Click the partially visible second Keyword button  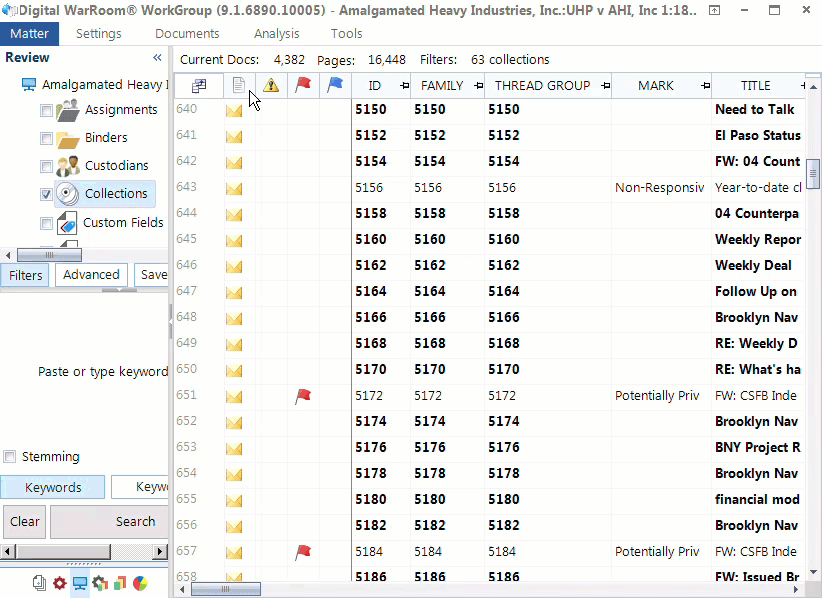tap(140, 487)
